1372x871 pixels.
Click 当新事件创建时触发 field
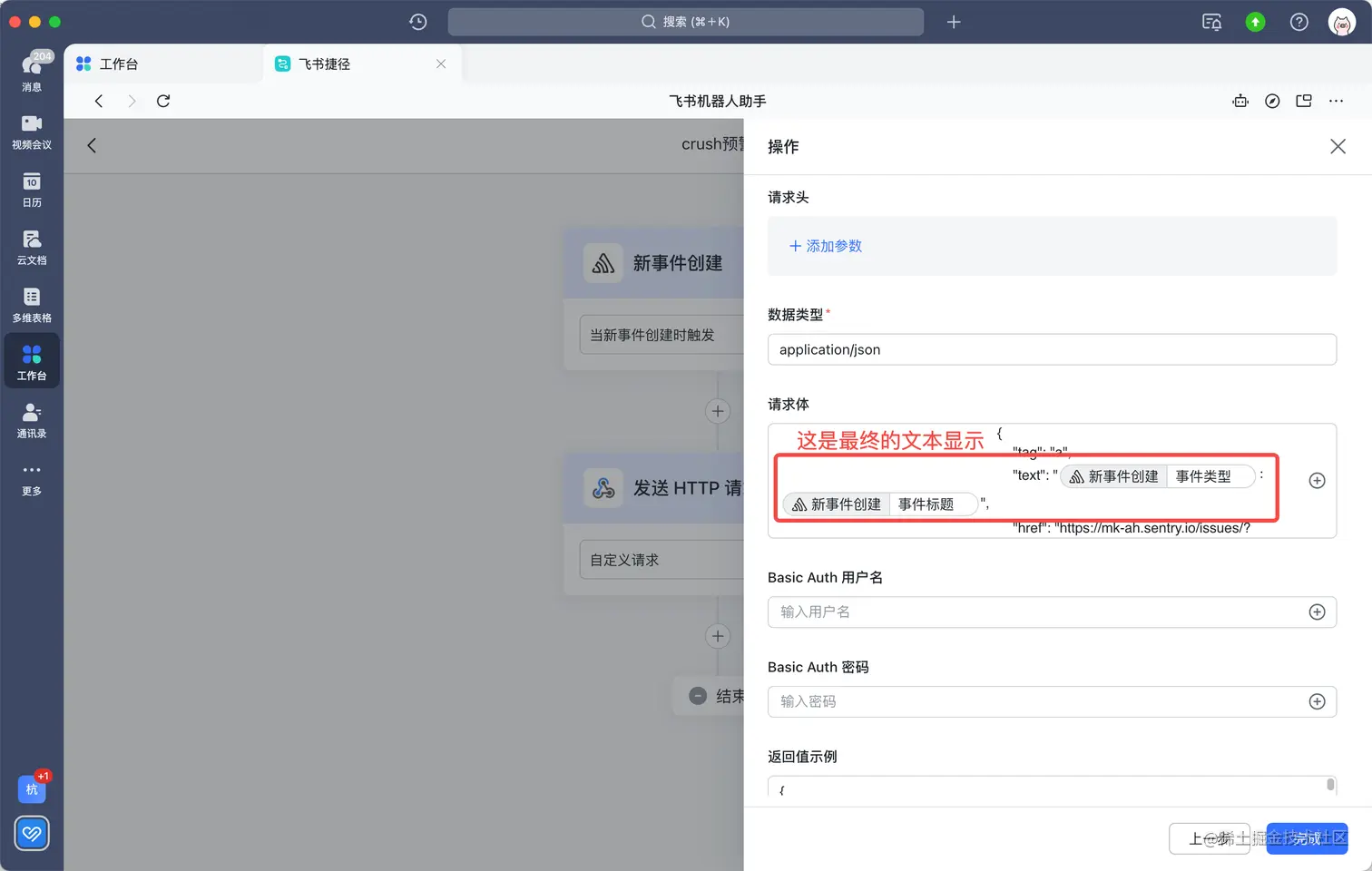coord(661,335)
